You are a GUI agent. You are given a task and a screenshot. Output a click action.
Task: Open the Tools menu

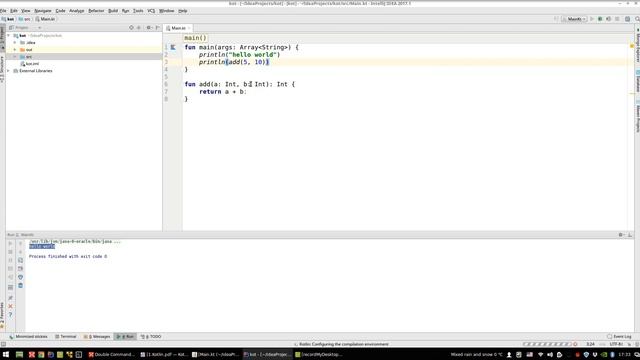(138, 11)
